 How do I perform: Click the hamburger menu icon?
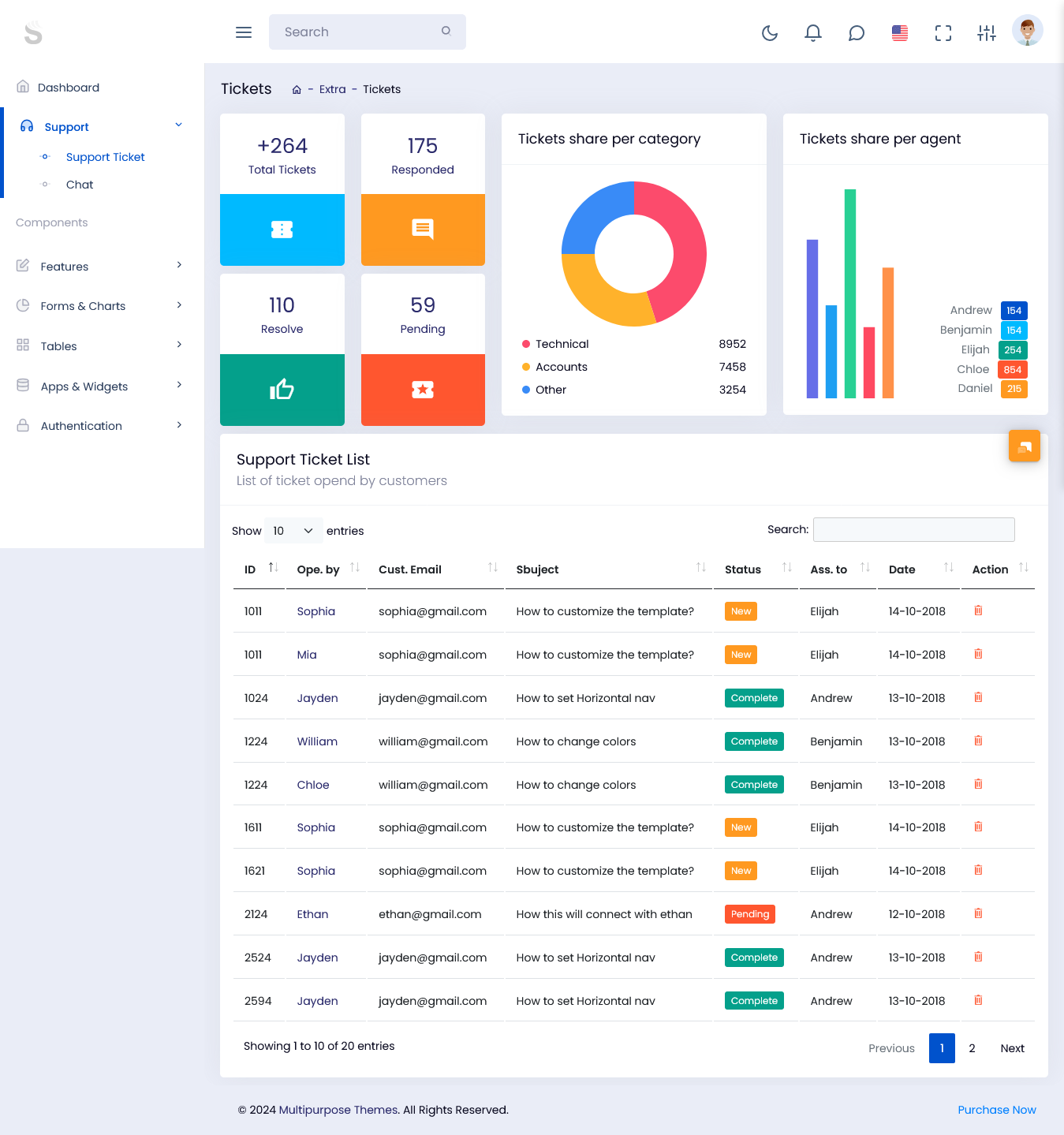tap(243, 32)
